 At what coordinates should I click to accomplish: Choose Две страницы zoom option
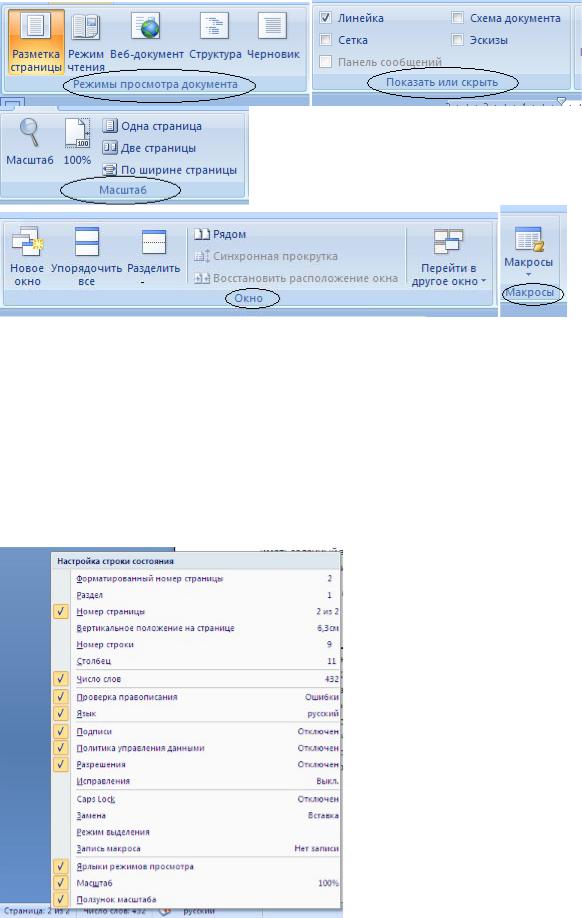[x=149, y=148]
